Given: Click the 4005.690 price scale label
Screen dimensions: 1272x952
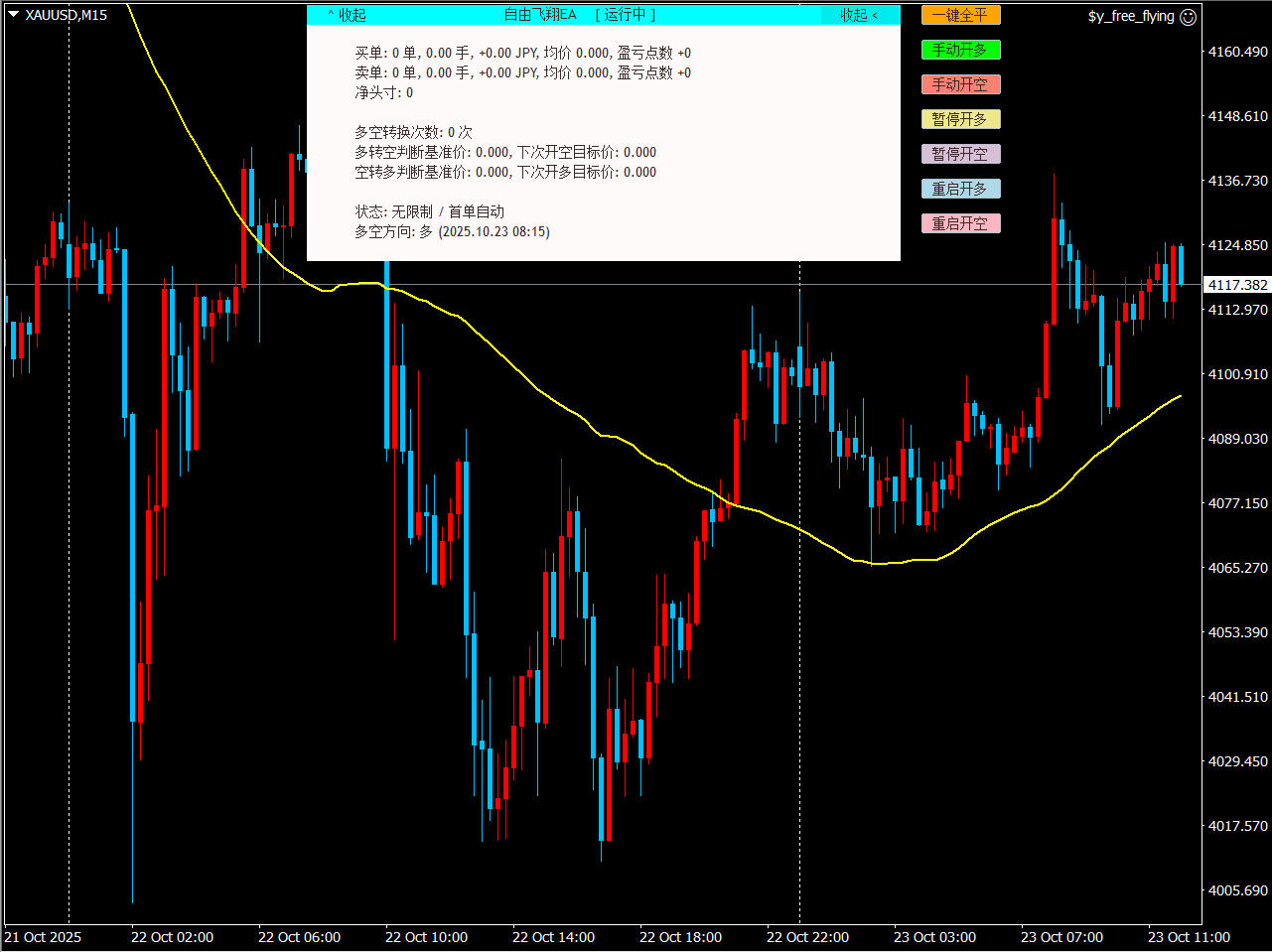Looking at the screenshot, I should (x=1237, y=890).
